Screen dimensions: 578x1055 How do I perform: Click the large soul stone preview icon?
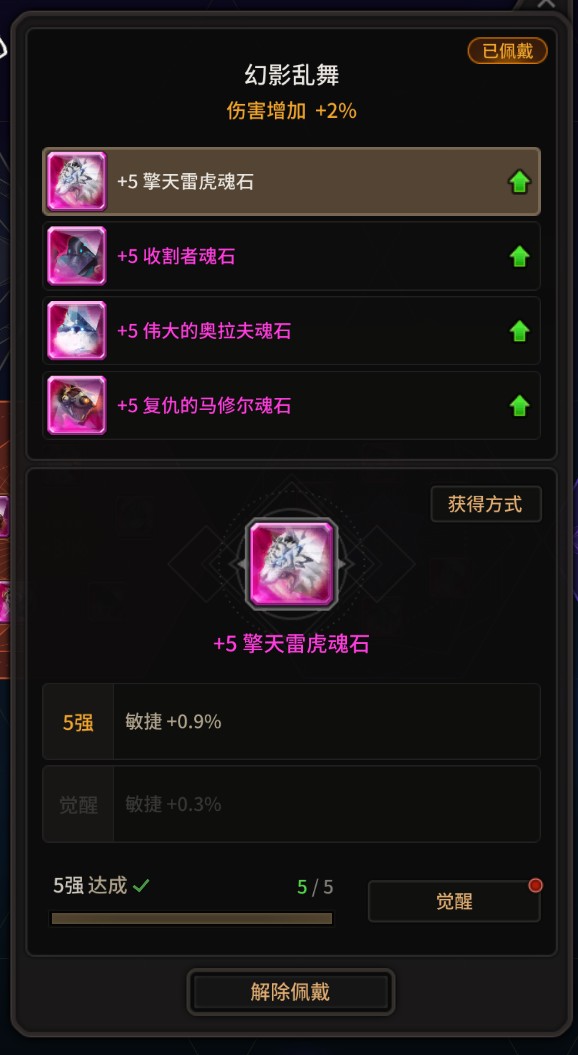coord(291,564)
